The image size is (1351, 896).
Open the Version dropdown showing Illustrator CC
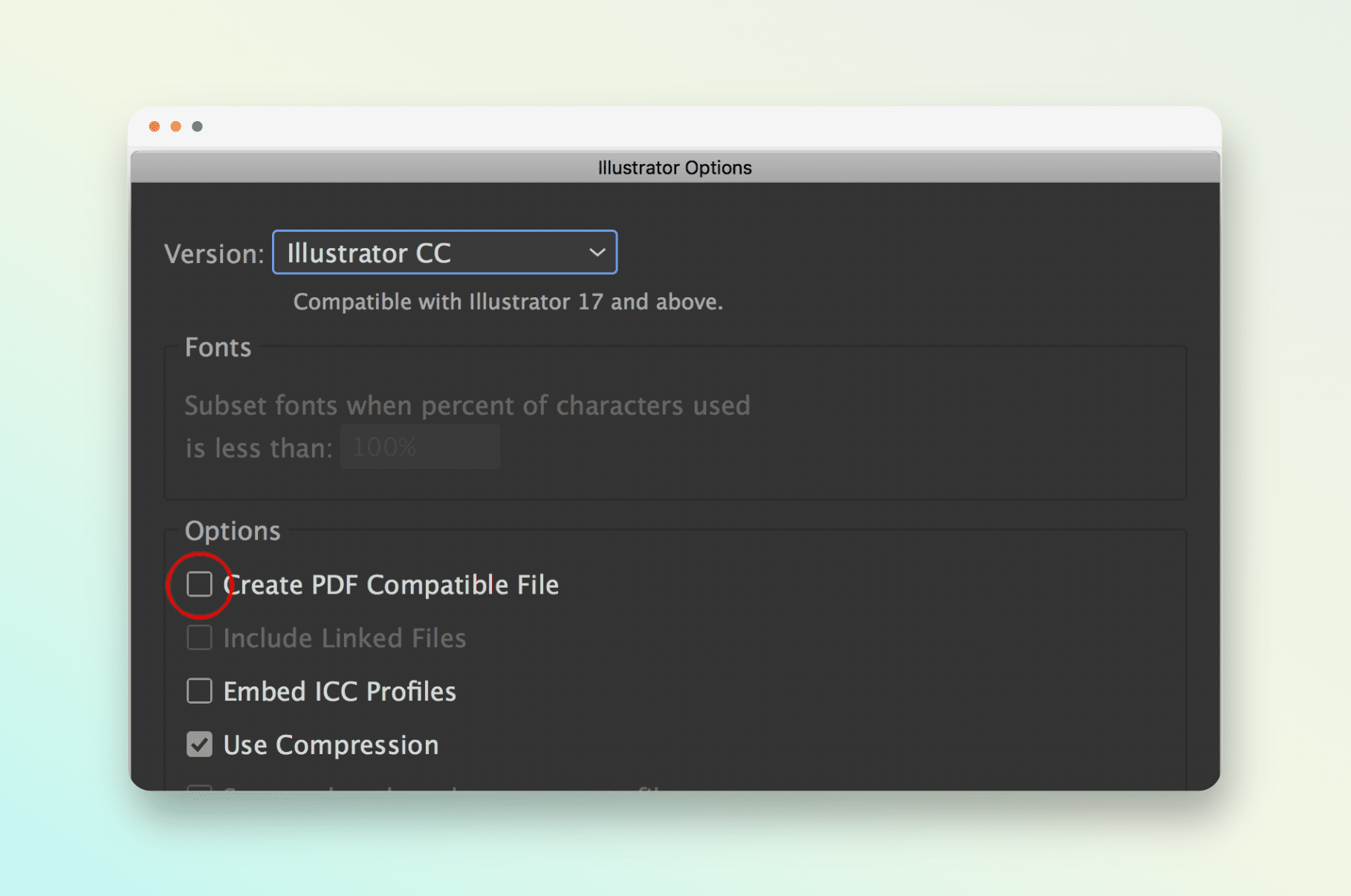pyautogui.click(x=444, y=253)
